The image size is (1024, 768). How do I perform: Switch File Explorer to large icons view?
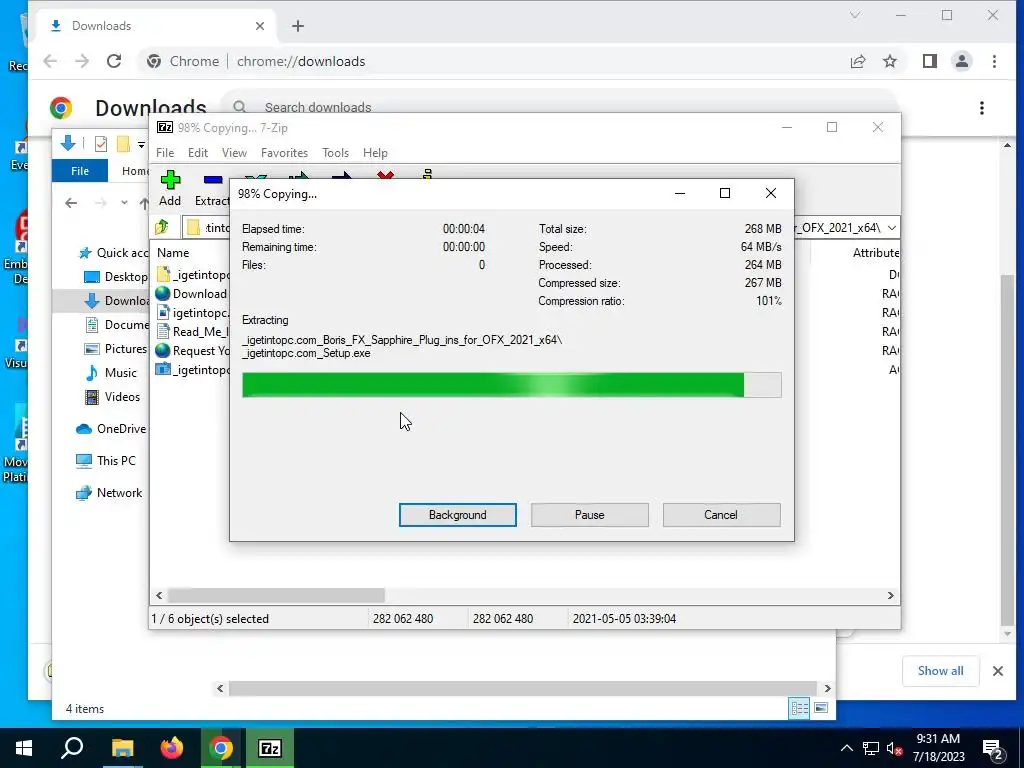coord(821,708)
